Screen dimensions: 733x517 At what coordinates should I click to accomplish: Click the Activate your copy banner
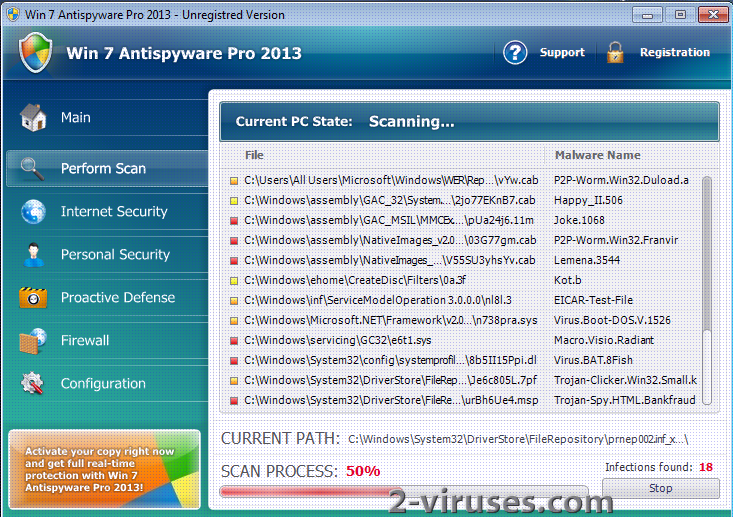(104, 469)
